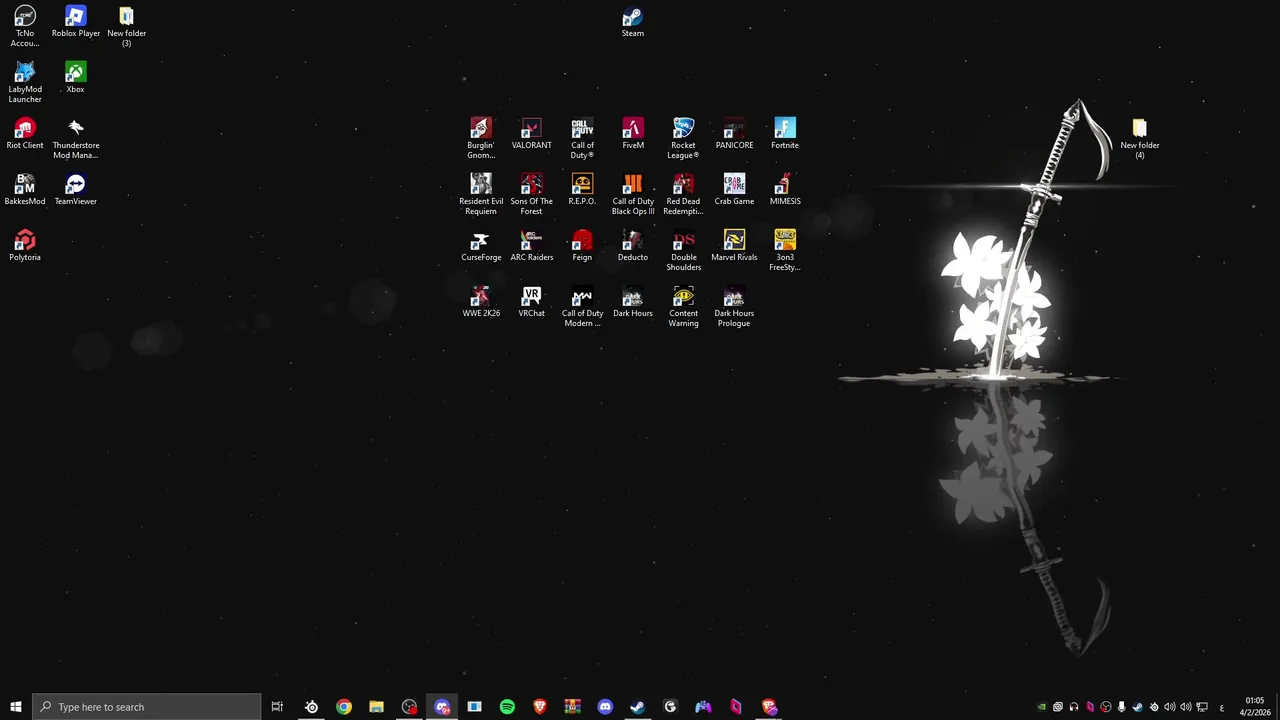Select the VALORANT game shortcut

tap(531, 135)
